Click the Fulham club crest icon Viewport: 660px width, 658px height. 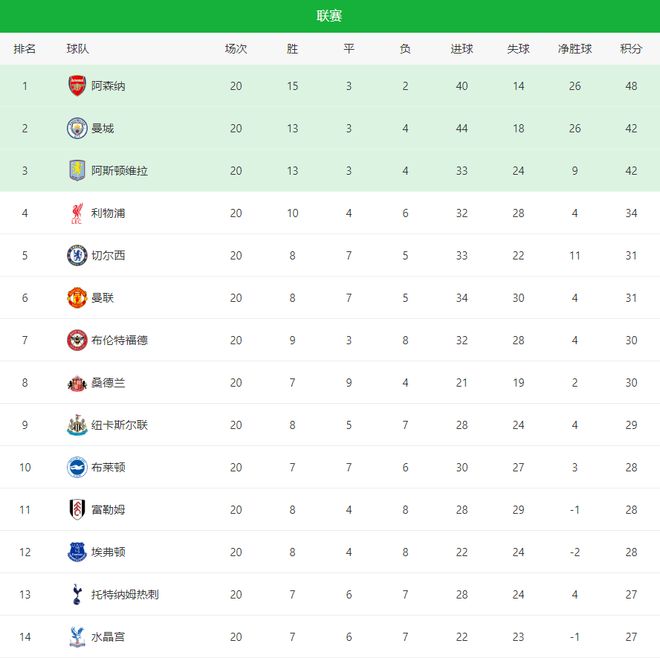click(77, 509)
